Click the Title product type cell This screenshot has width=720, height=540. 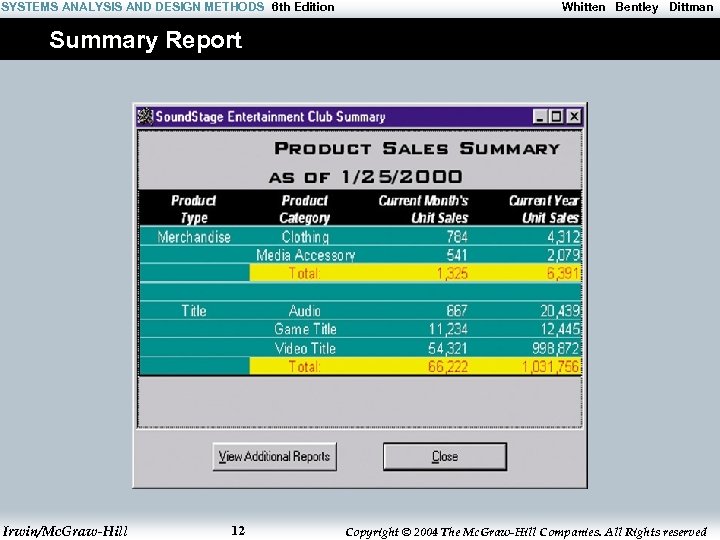point(194,311)
